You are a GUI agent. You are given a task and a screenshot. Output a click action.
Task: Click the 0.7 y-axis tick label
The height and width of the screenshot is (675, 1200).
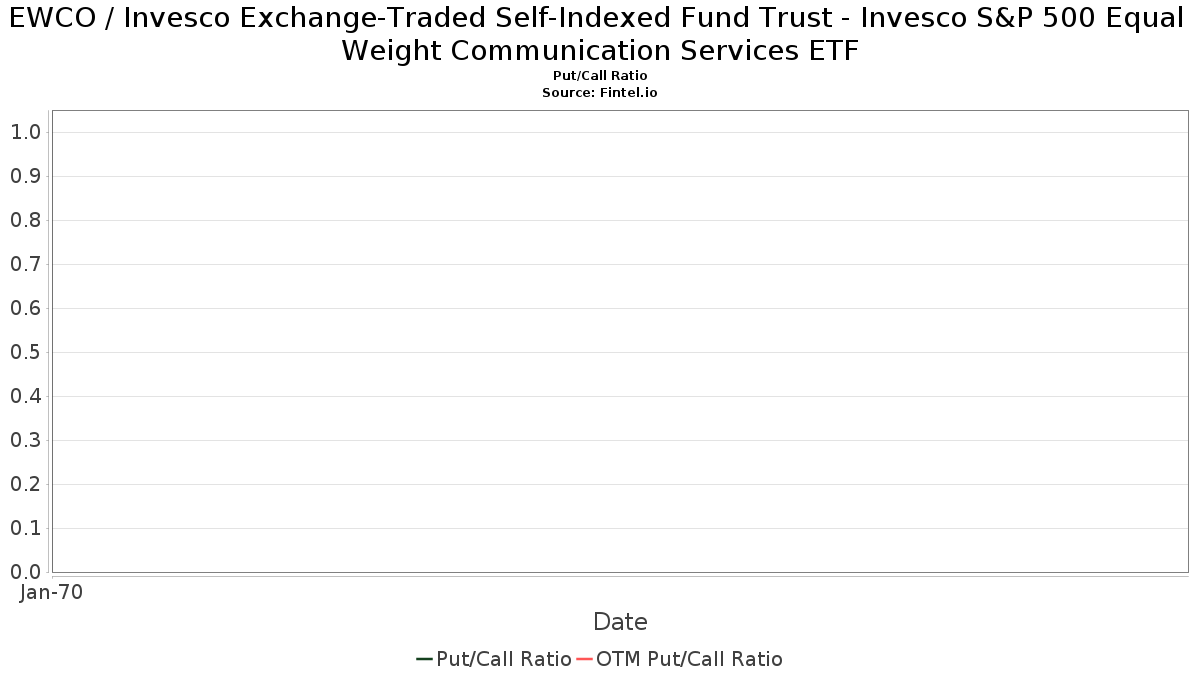(25, 264)
